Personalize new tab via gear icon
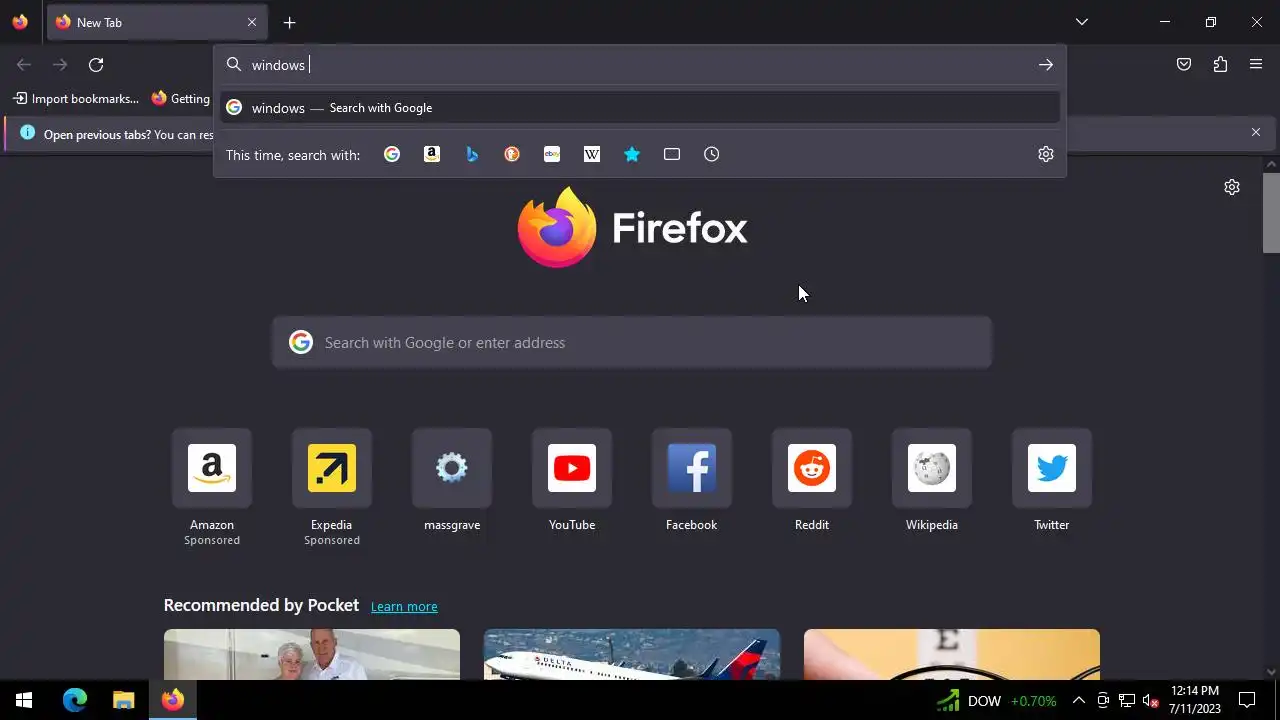 [x=1232, y=187]
